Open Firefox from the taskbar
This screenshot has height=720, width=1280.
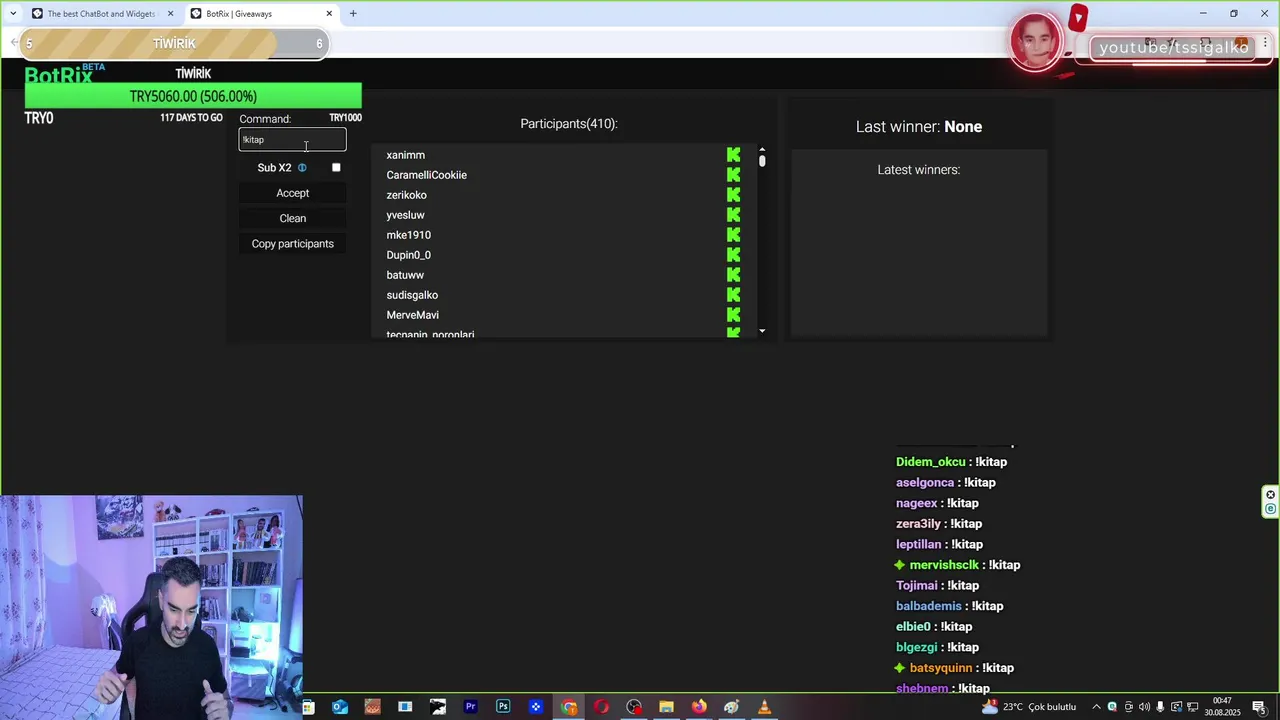coord(699,707)
